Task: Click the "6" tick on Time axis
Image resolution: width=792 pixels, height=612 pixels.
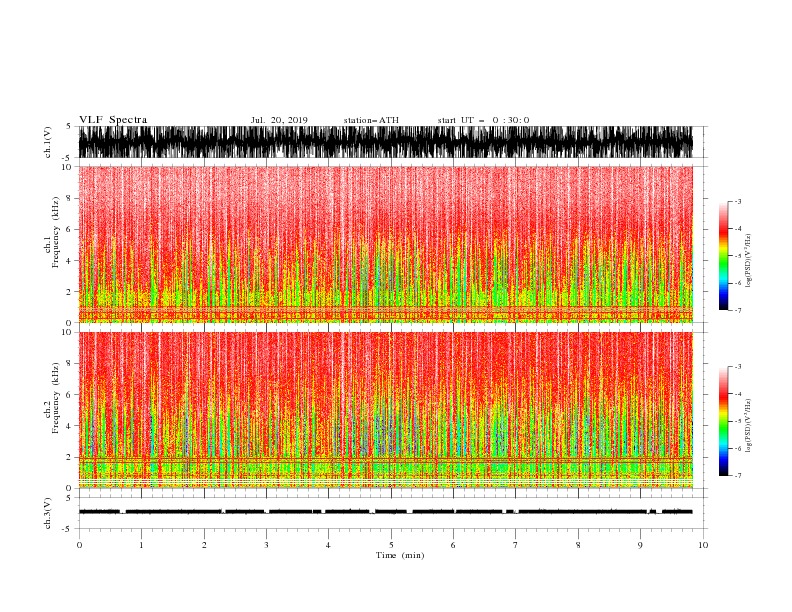Action: tap(453, 545)
